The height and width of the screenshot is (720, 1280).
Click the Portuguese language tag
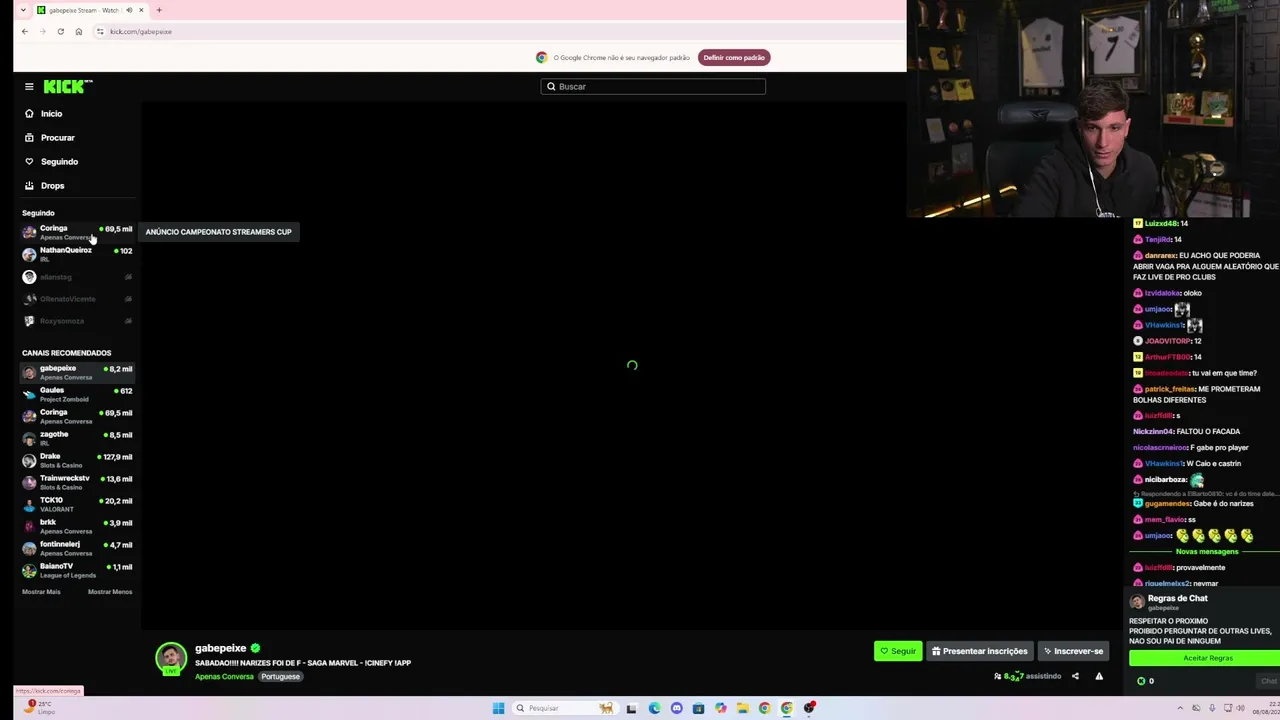(x=280, y=677)
